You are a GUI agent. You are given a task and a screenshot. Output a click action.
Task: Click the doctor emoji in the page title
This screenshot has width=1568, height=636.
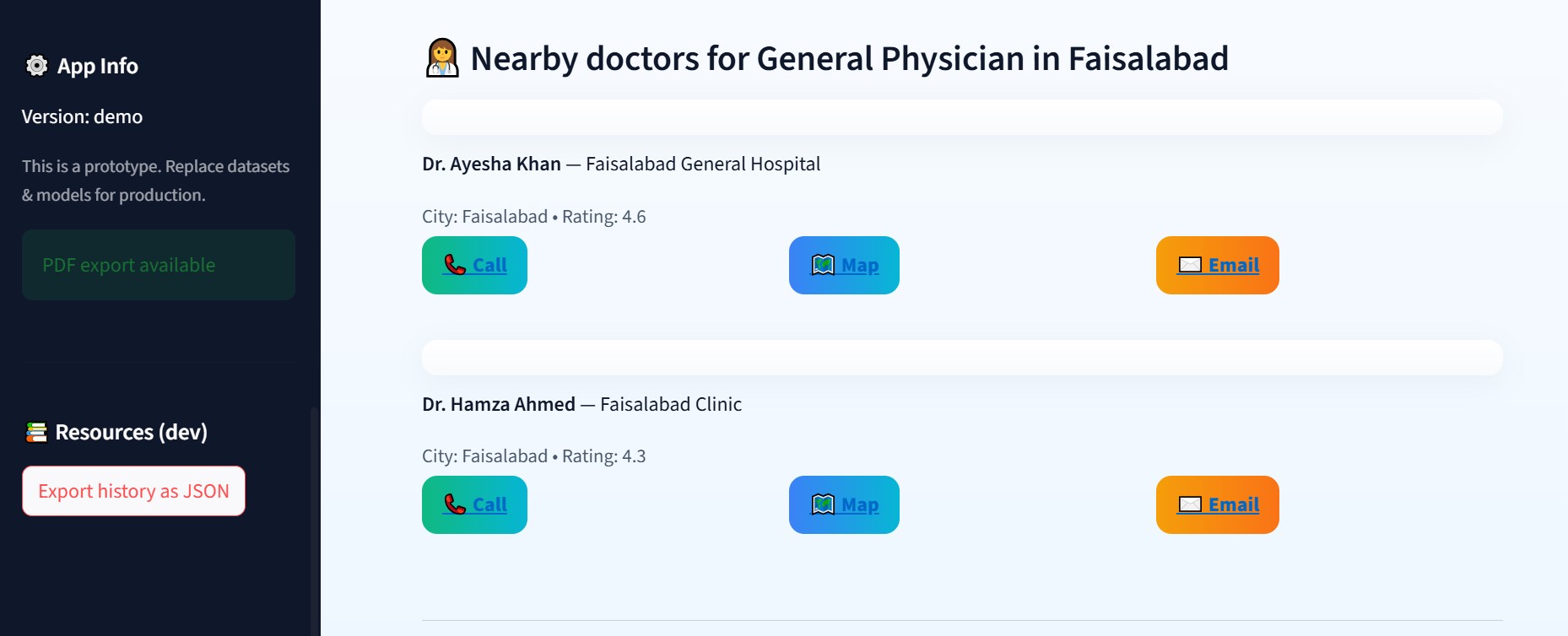[441, 58]
